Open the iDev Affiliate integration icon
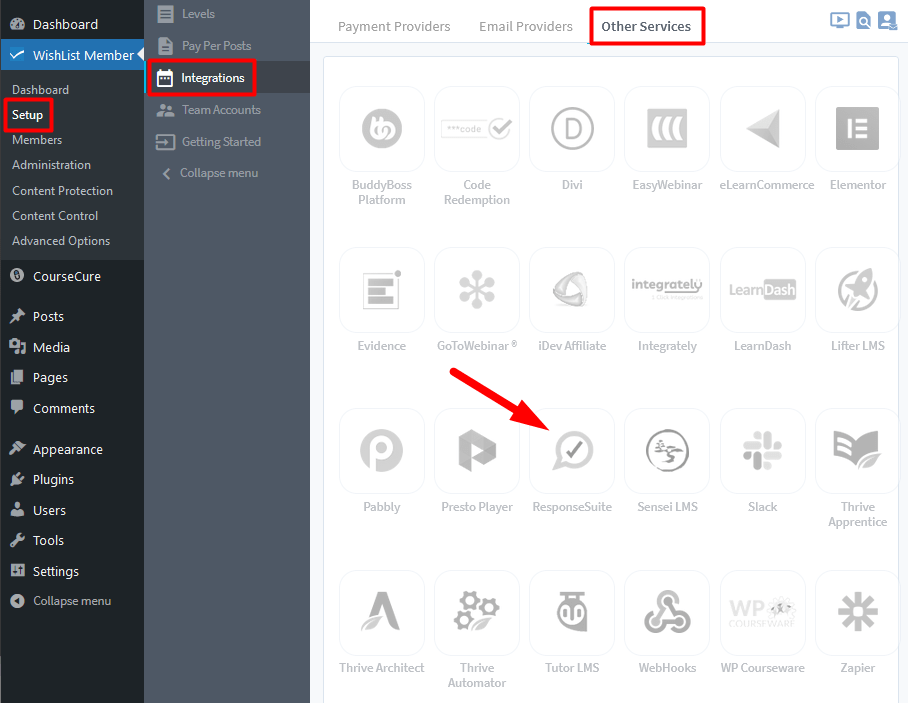The image size is (908, 703). 572,290
